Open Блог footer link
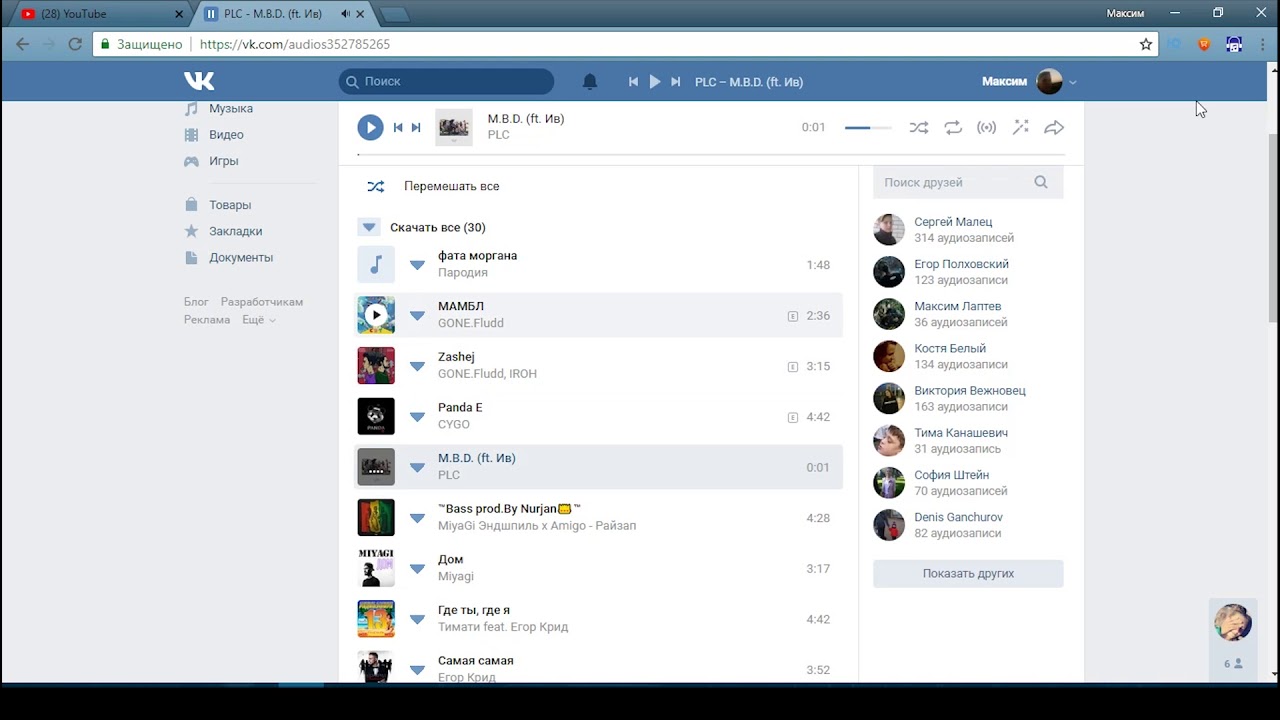Screen dimensions: 1280x720 pos(196,302)
